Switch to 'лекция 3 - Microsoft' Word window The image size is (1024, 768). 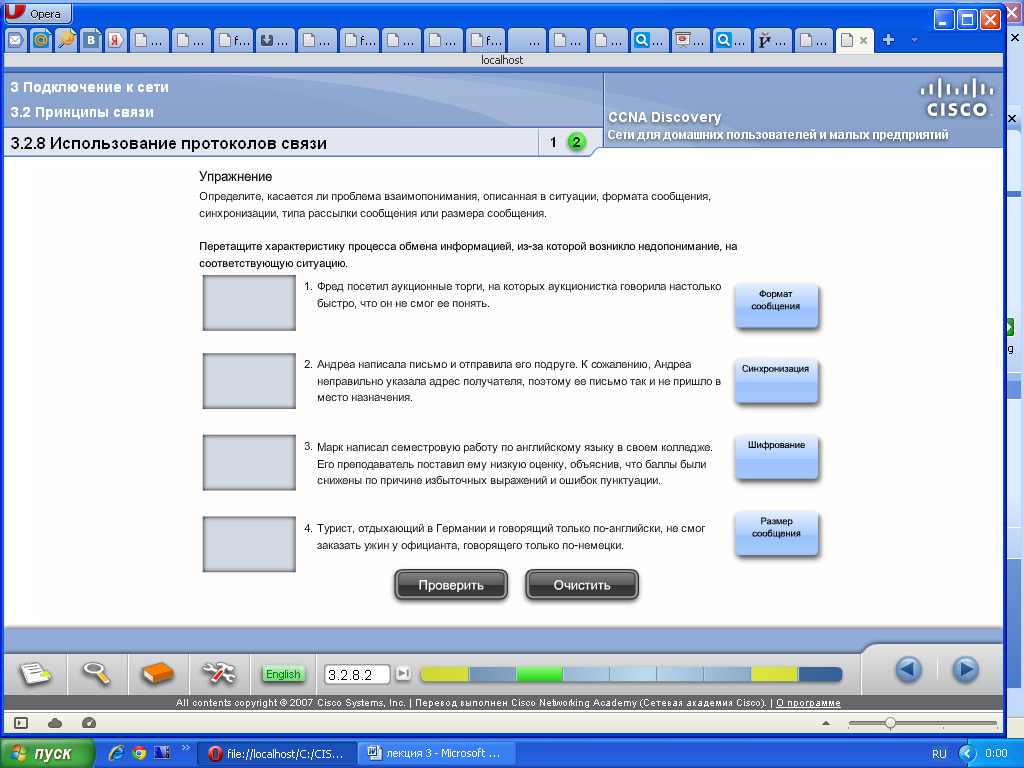point(437,754)
